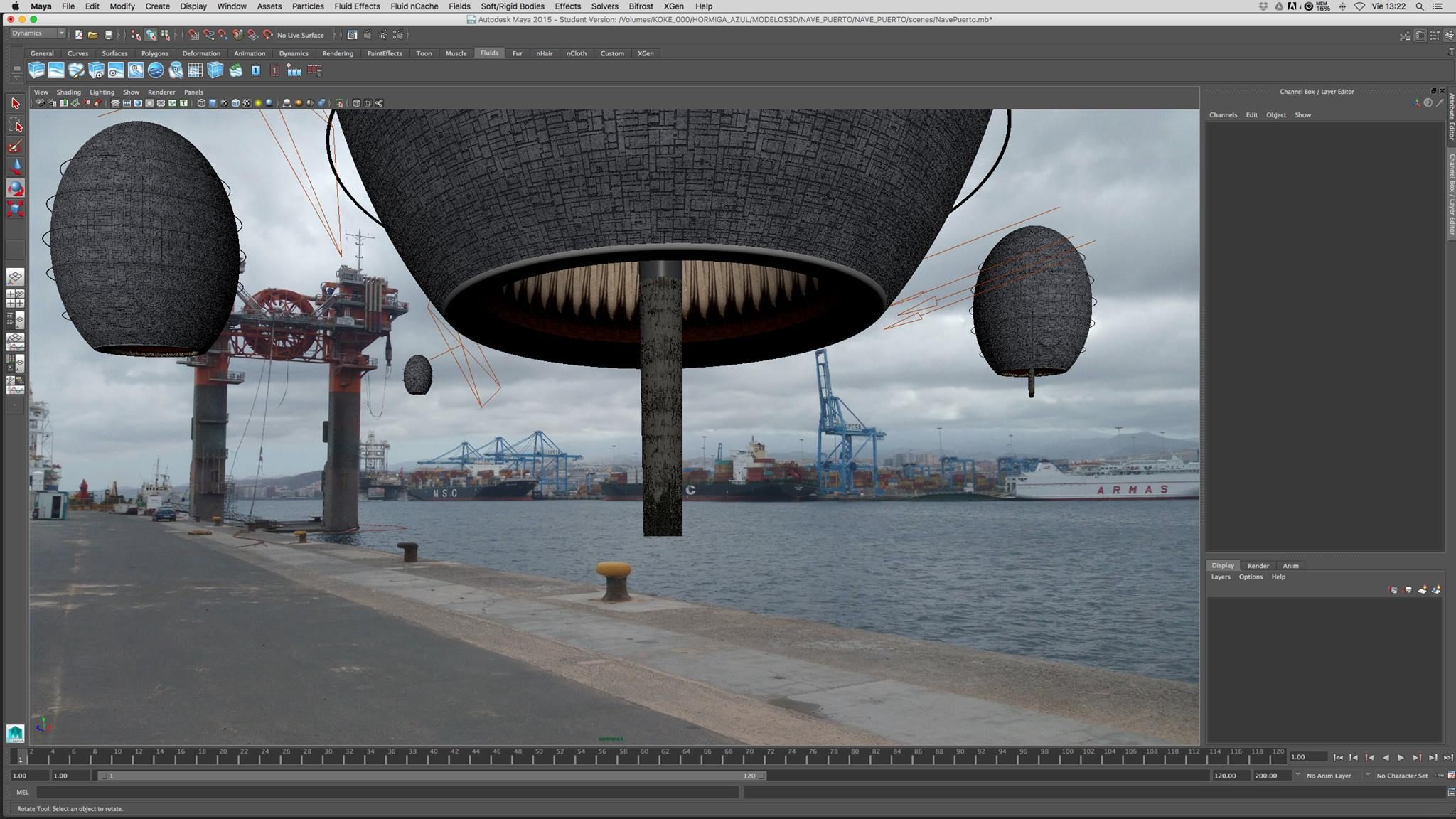Viewport: 1456px width, 819px height.
Task: Play animation forwards
Action: (1401, 758)
